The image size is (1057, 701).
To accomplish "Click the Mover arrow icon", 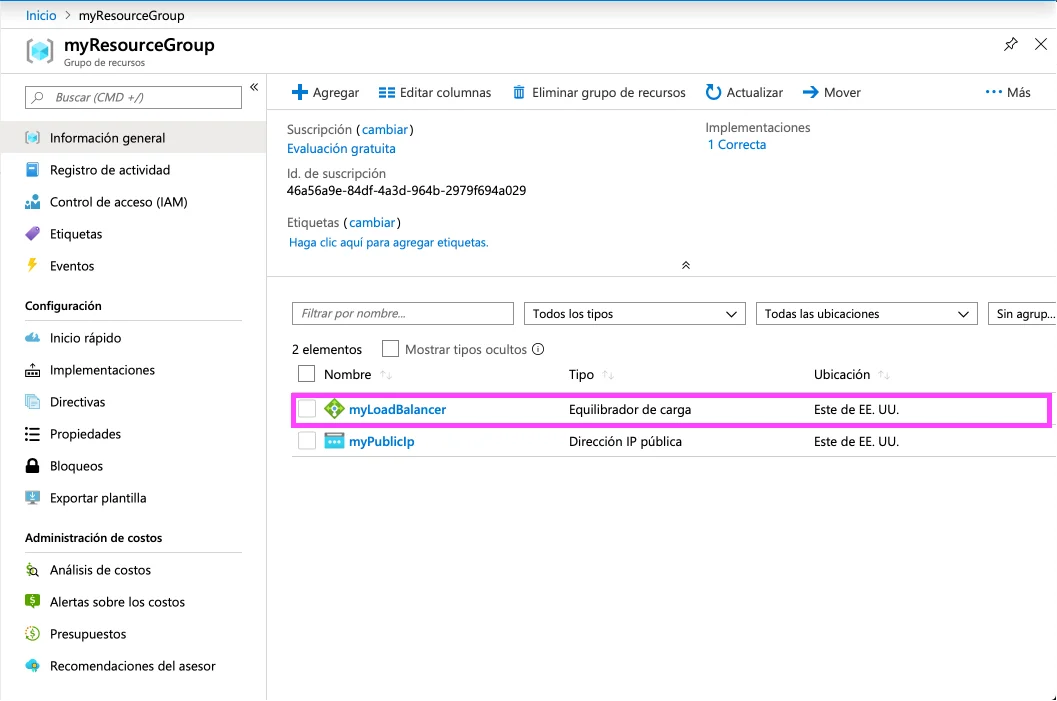I will 810,92.
